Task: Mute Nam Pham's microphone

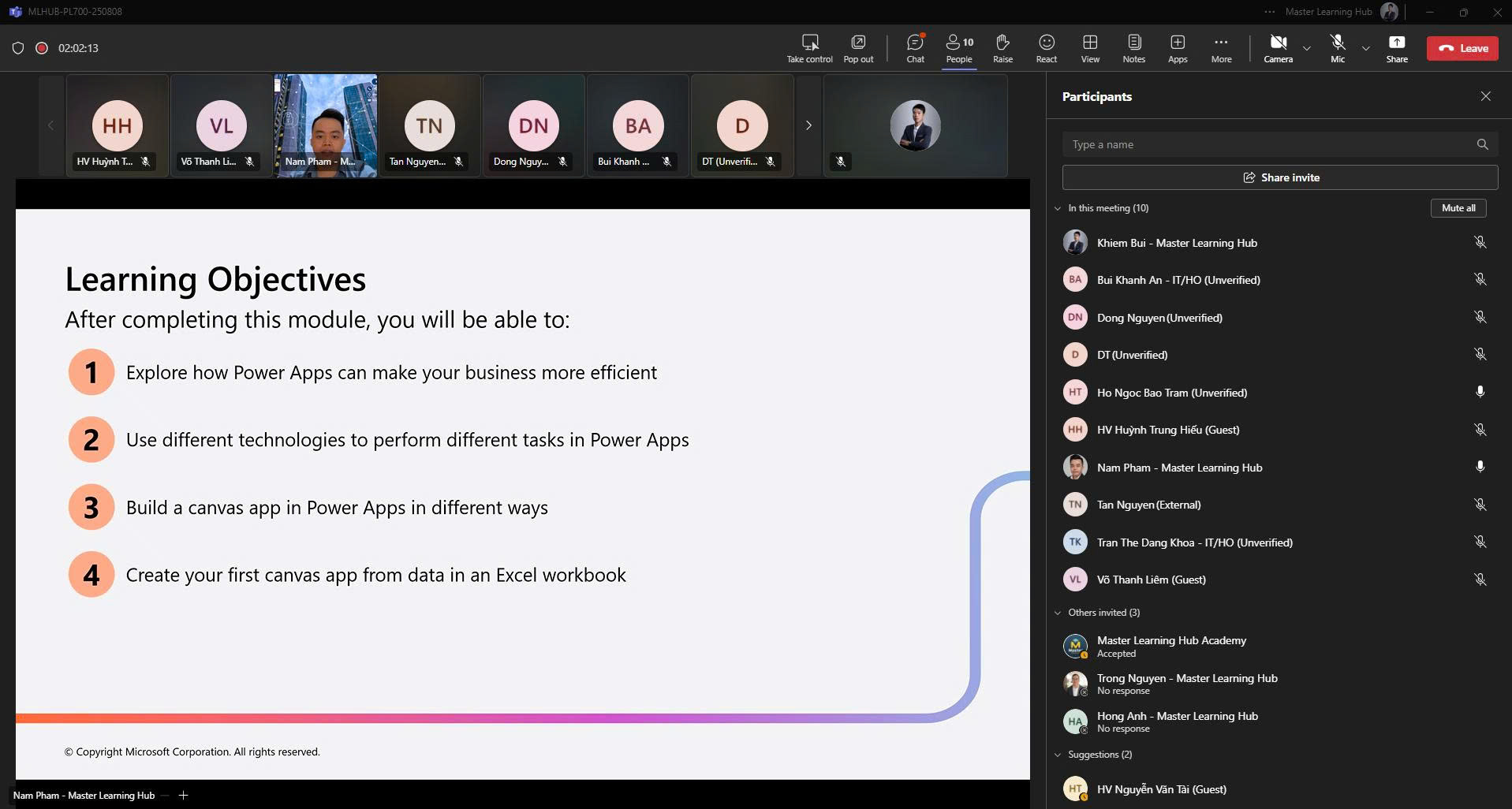Action: [x=1480, y=467]
